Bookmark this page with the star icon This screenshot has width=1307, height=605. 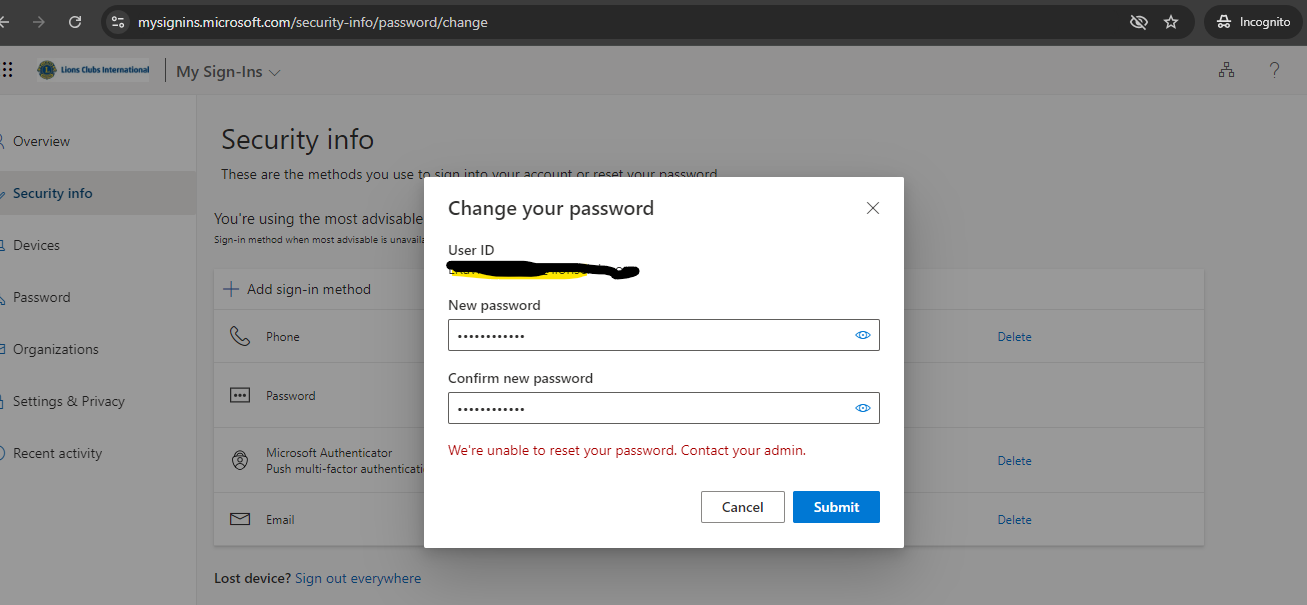coord(1171,22)
